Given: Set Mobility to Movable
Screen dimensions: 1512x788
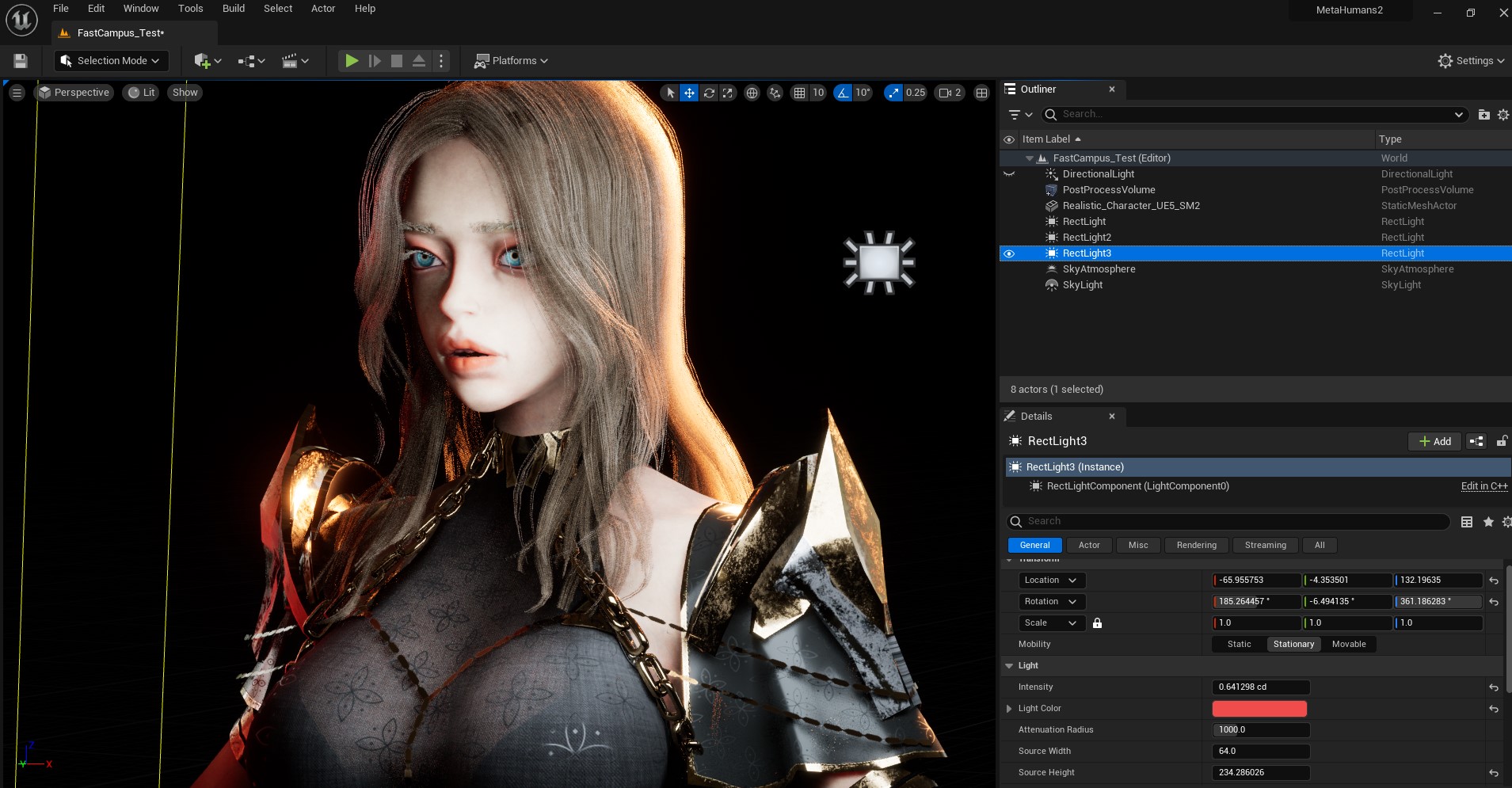Looking at the screenshot, I should (x=1349, y=645).
